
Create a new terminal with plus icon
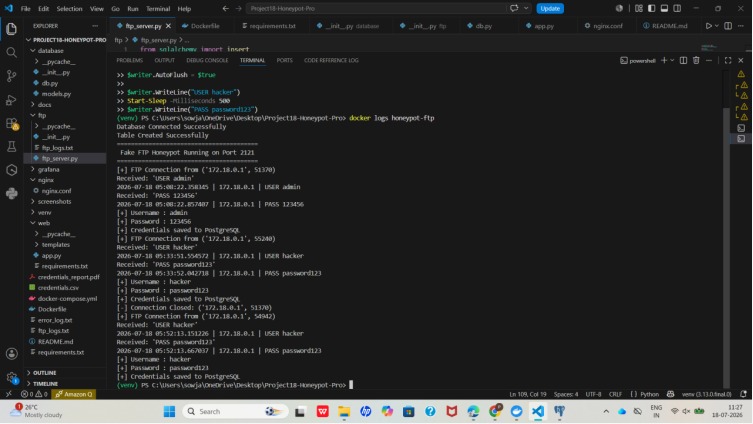click(664, 61)
